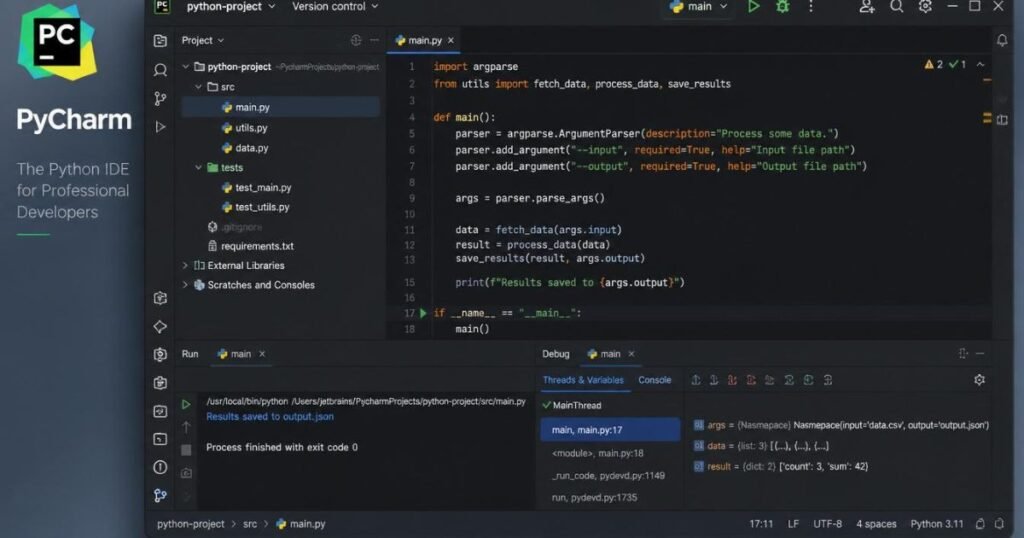Viewport: 1024px width, 538px height.
Task: Open the python-project dropdown in title bar
Action: (231, 7)
